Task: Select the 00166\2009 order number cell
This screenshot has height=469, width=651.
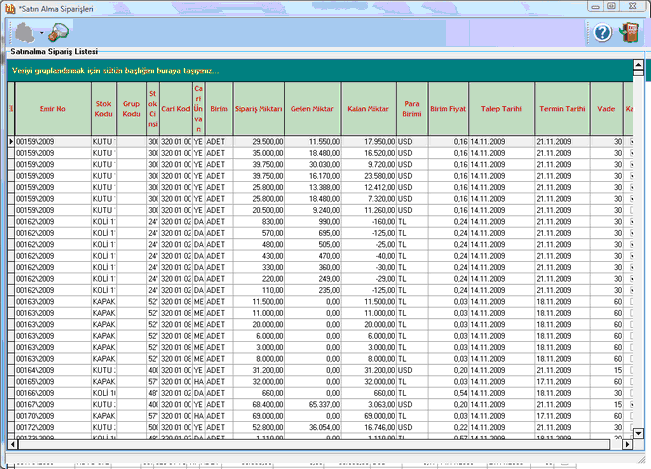Action: [53, 393]
